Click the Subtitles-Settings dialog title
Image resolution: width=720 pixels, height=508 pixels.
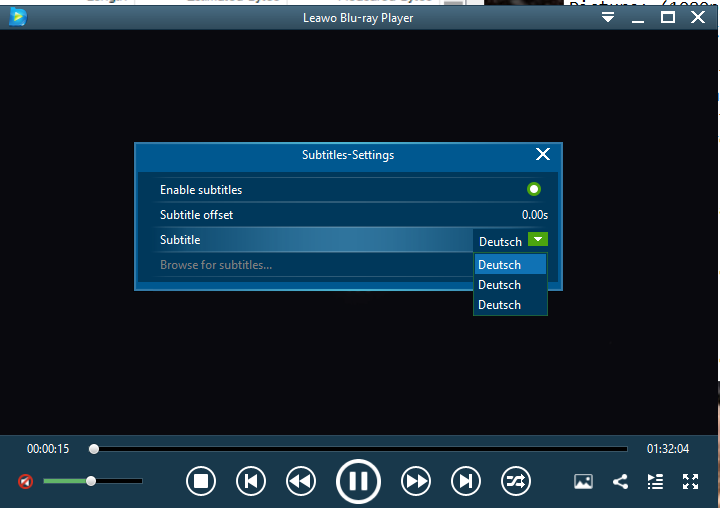pyautogui.click(x=348, y=155)
